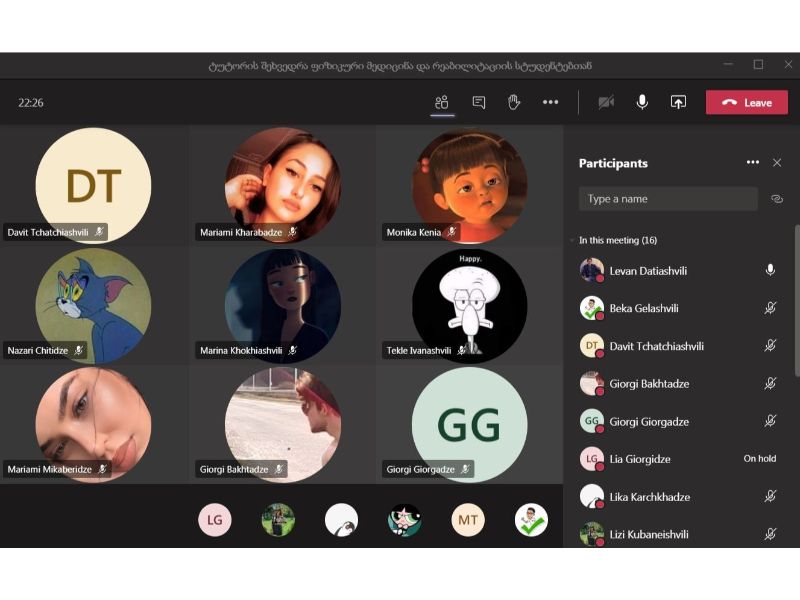Open Participants panel more options
Image resolution: width=800 pixels, height=600 pixels.
[x=753, y=162]
